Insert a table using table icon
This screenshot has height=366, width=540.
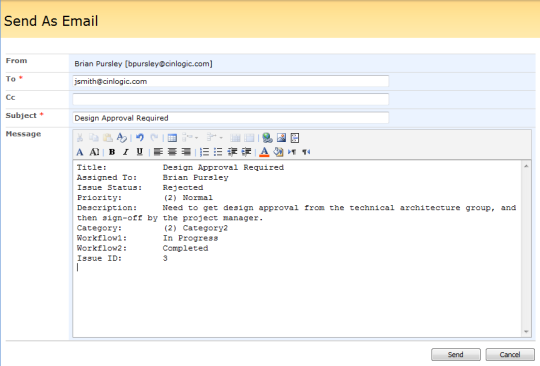(x=172, y=138)
